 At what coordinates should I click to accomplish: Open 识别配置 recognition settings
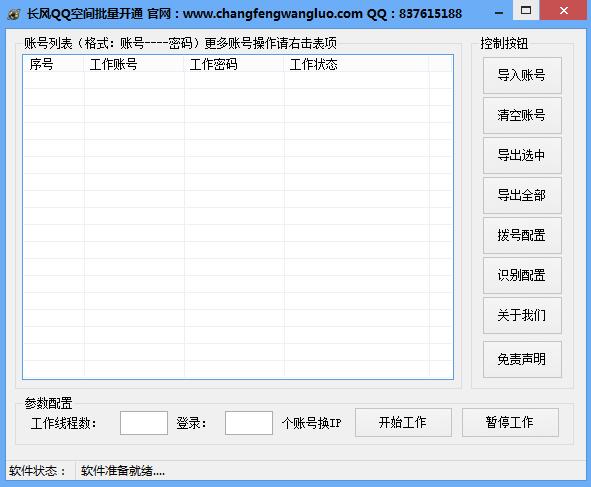pyautogui.click(x=522, y=275)
